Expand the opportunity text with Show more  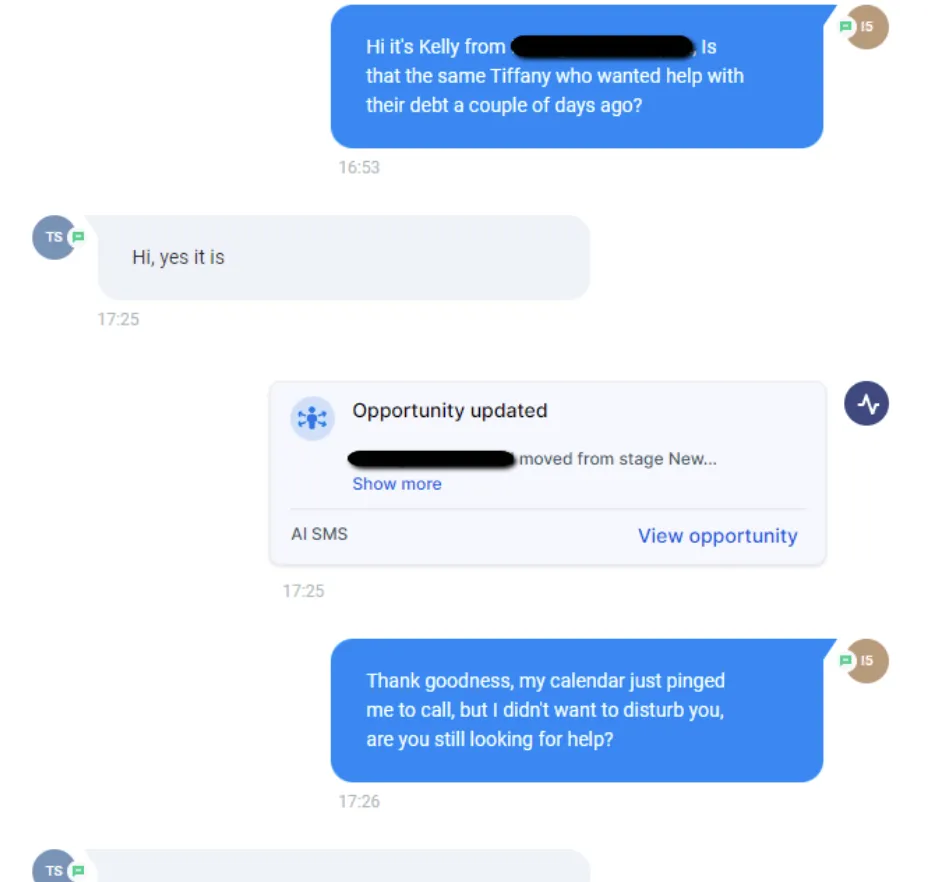(397, 484)
